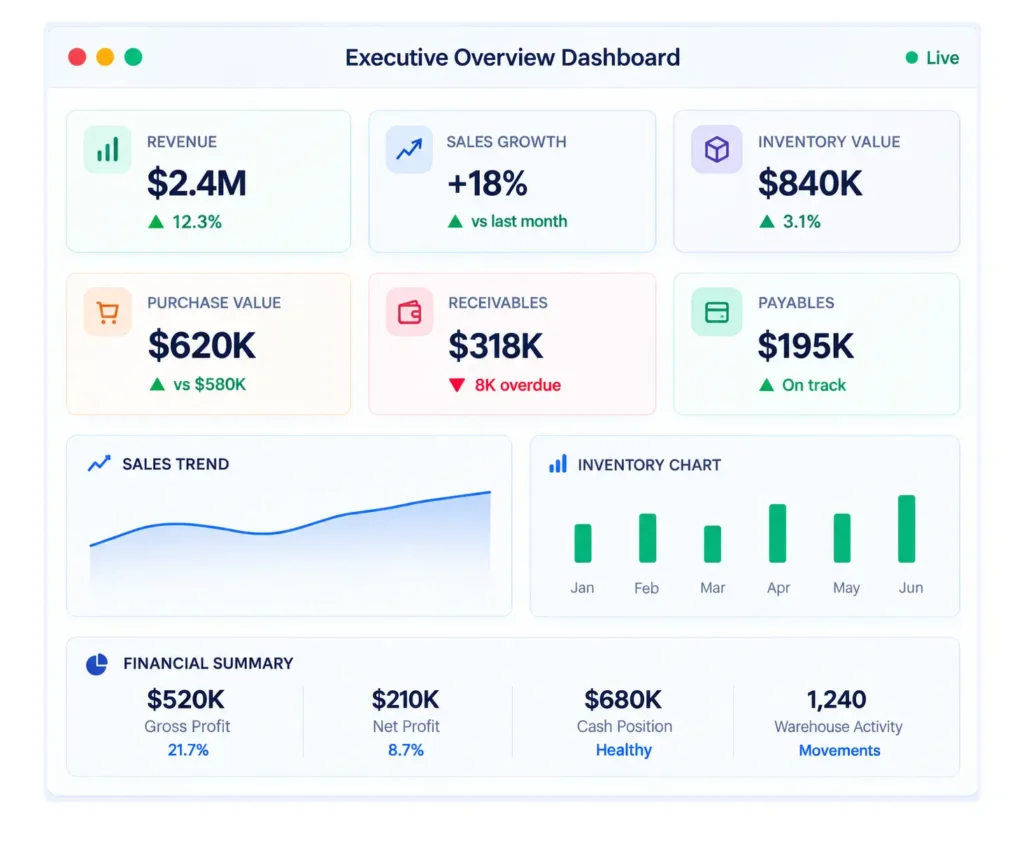Click the vs $580K comparison text
Screen dimensions: 1024x844
(210, 384)
